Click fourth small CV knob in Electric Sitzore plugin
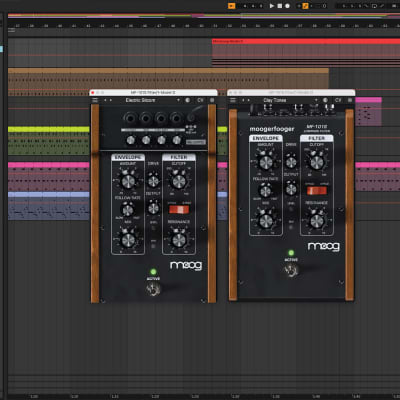Screen dimensions: 400x400 click(x=177, y=140)
